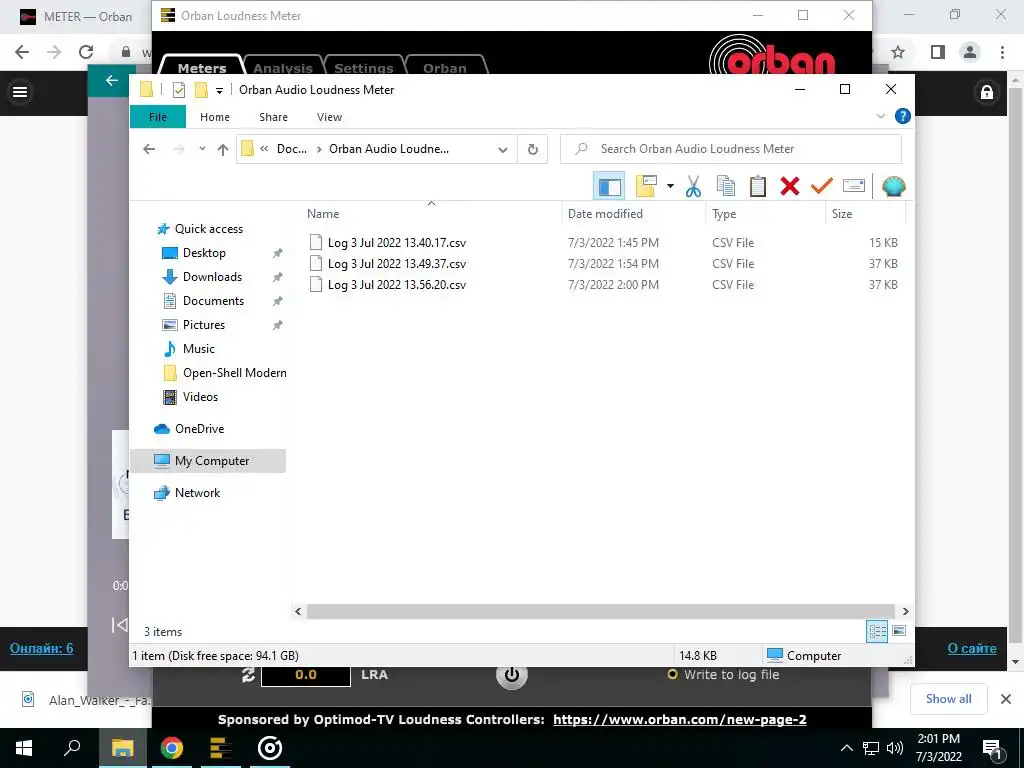Image resolution: width=1024 pixels, height=768 pixels.
Task: Open the Classic Explorer shell settings icon
Action: pyautogui.click(x=893, y=186)
